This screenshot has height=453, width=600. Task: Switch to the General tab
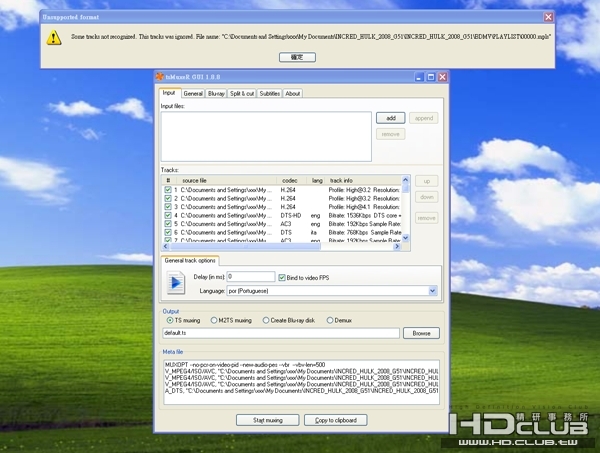[x=193, y=93]
